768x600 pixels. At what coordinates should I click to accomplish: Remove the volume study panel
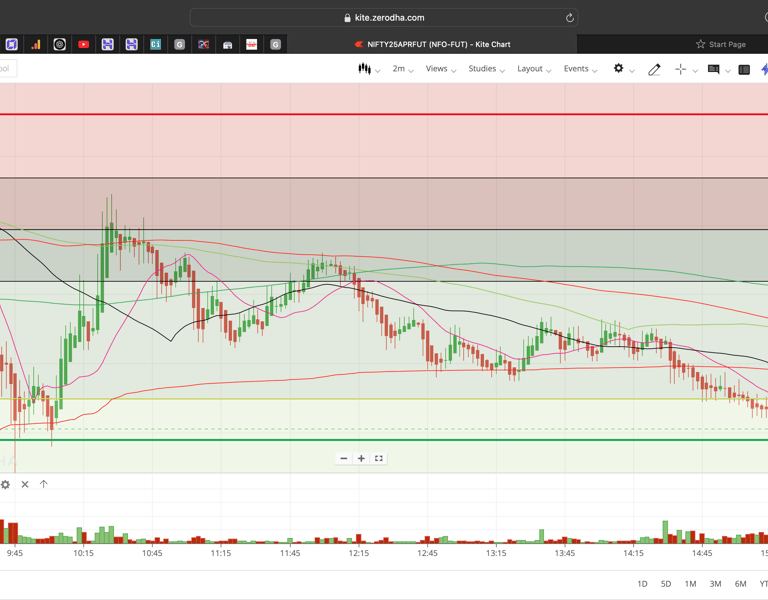click(x=25, y=484)
